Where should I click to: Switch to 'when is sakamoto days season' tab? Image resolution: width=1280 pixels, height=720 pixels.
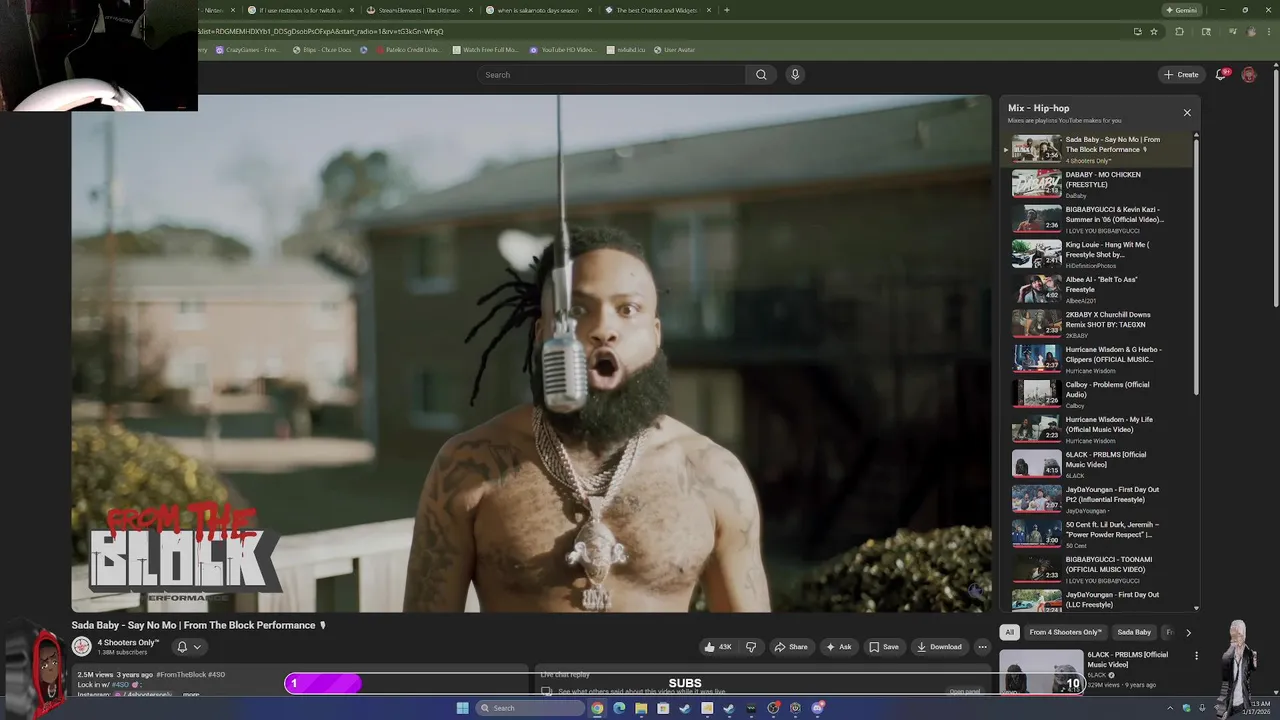tap(538, 10)
